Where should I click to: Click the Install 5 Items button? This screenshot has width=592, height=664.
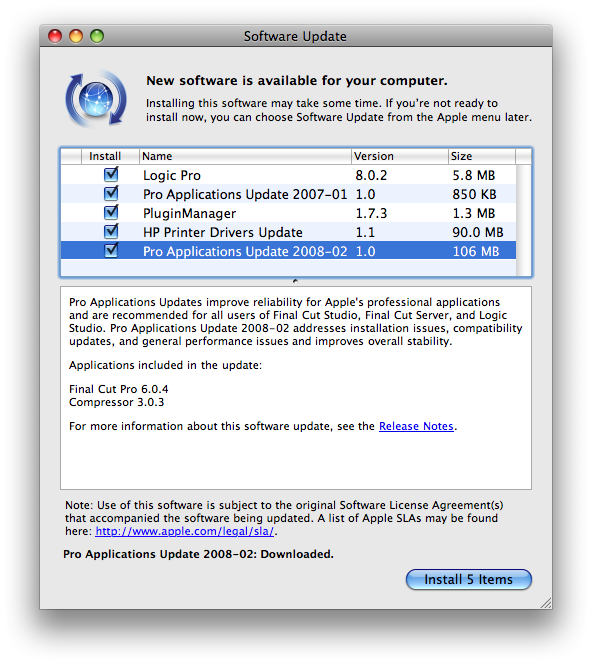[468, 579]
